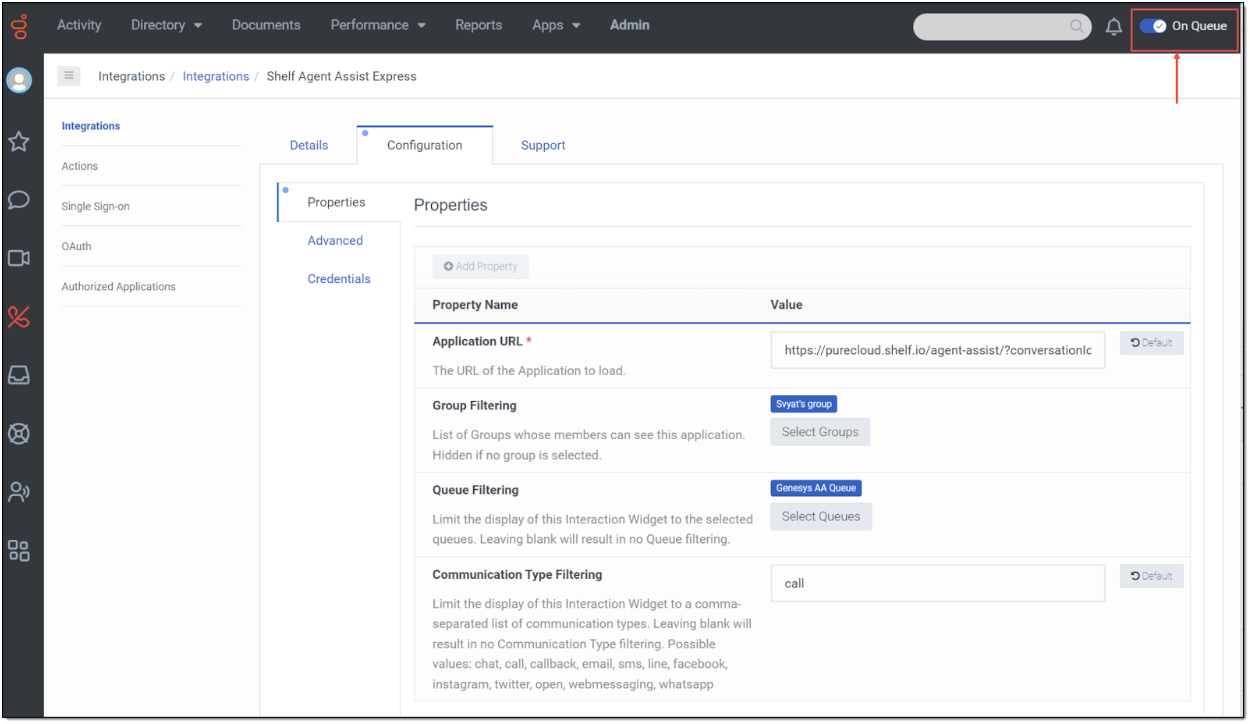Switch to the Support tab
The image size is (1250, 724).
tap(543, 145)
